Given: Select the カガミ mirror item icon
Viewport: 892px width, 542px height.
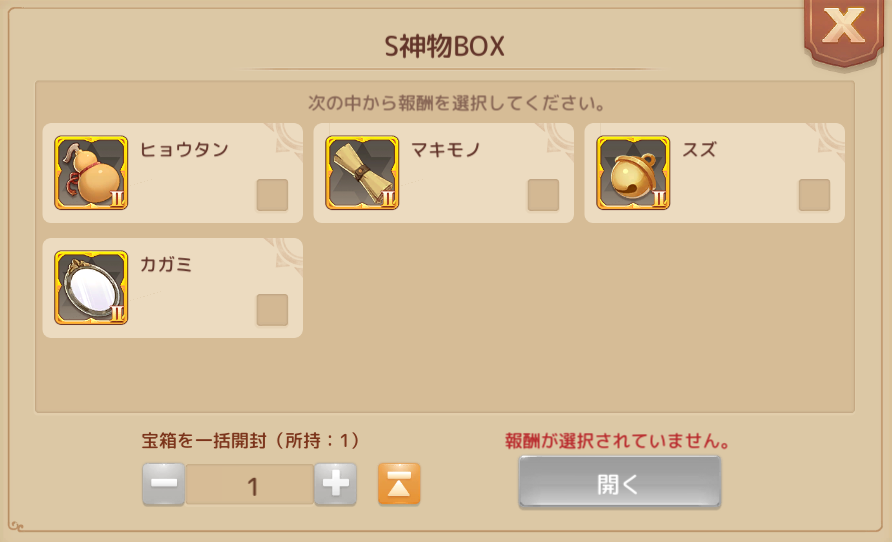Looking at the screenshot, I should tap(91, 288).
